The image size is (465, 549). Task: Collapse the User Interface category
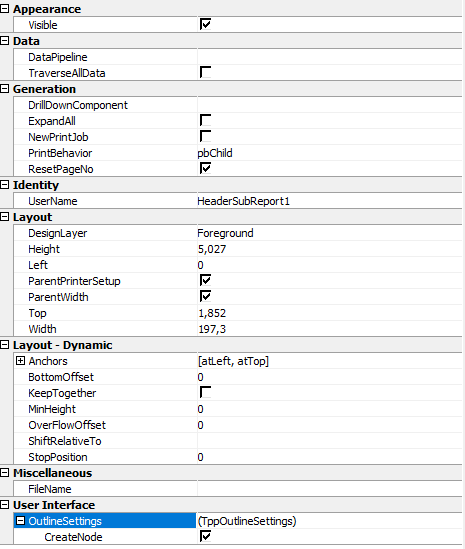click(5, 505)
